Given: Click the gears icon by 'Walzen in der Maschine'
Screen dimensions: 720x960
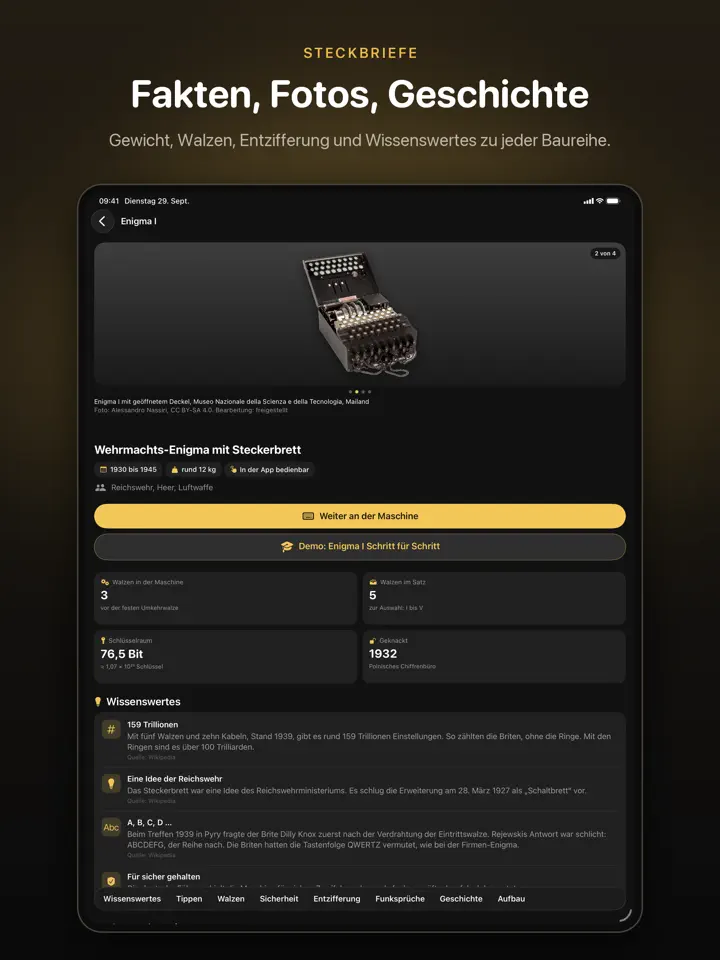Looking at the screenshot, I should click(105, 582).
